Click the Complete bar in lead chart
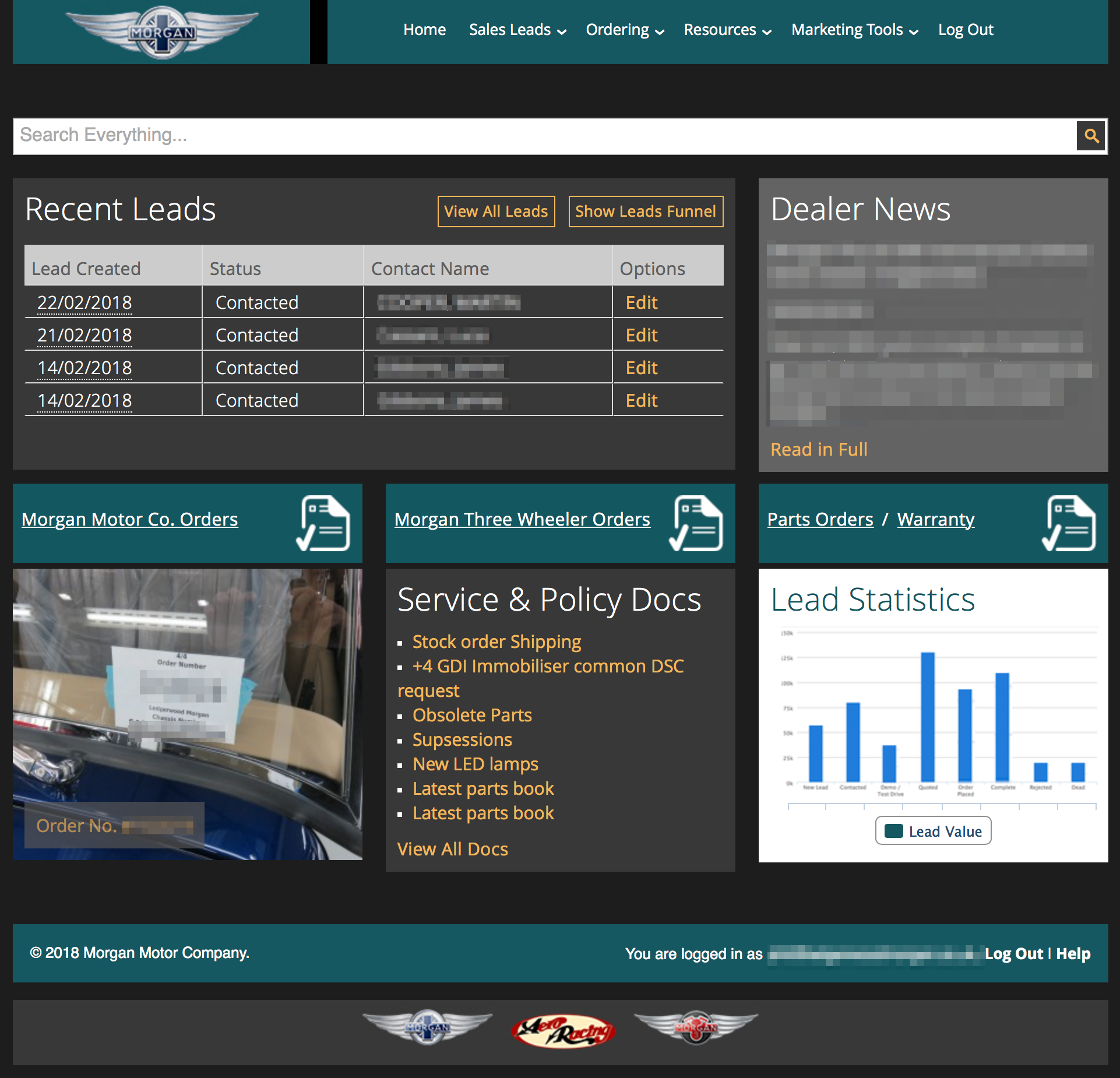The width and height of the screenshot is (1120, 1078). [x=1002, y=727]
